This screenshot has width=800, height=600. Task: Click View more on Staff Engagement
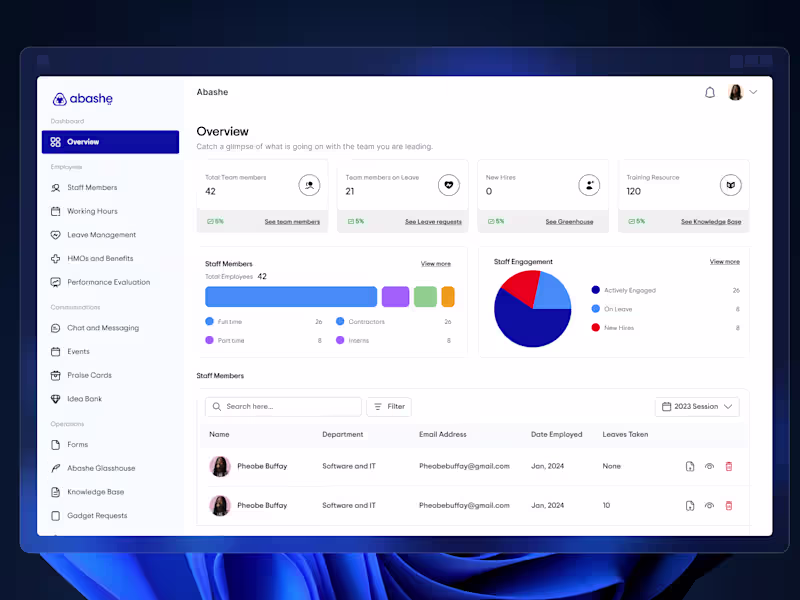pyautogui.click(x=724, y=261)
